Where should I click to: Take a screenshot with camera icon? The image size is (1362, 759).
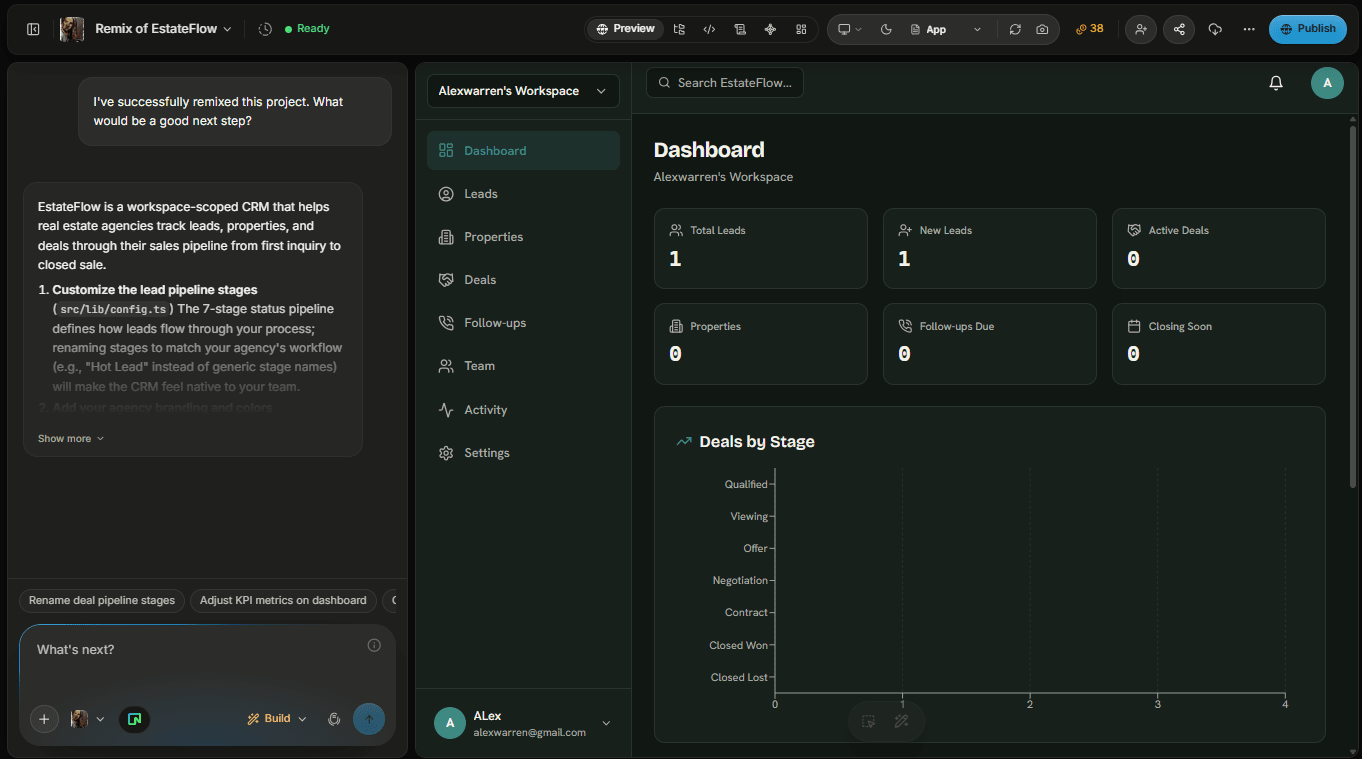coord(1042,29)
